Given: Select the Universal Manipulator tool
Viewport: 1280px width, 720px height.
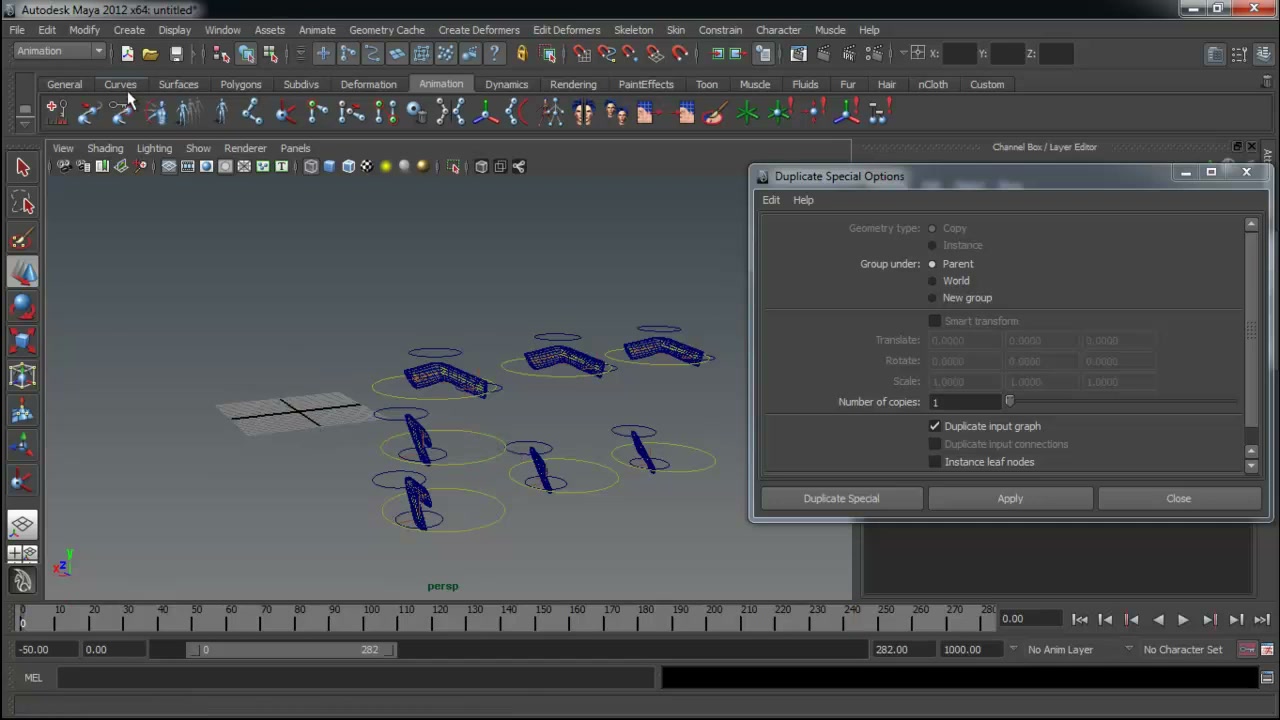Looking at the screenshot, I should pos(23,377).
